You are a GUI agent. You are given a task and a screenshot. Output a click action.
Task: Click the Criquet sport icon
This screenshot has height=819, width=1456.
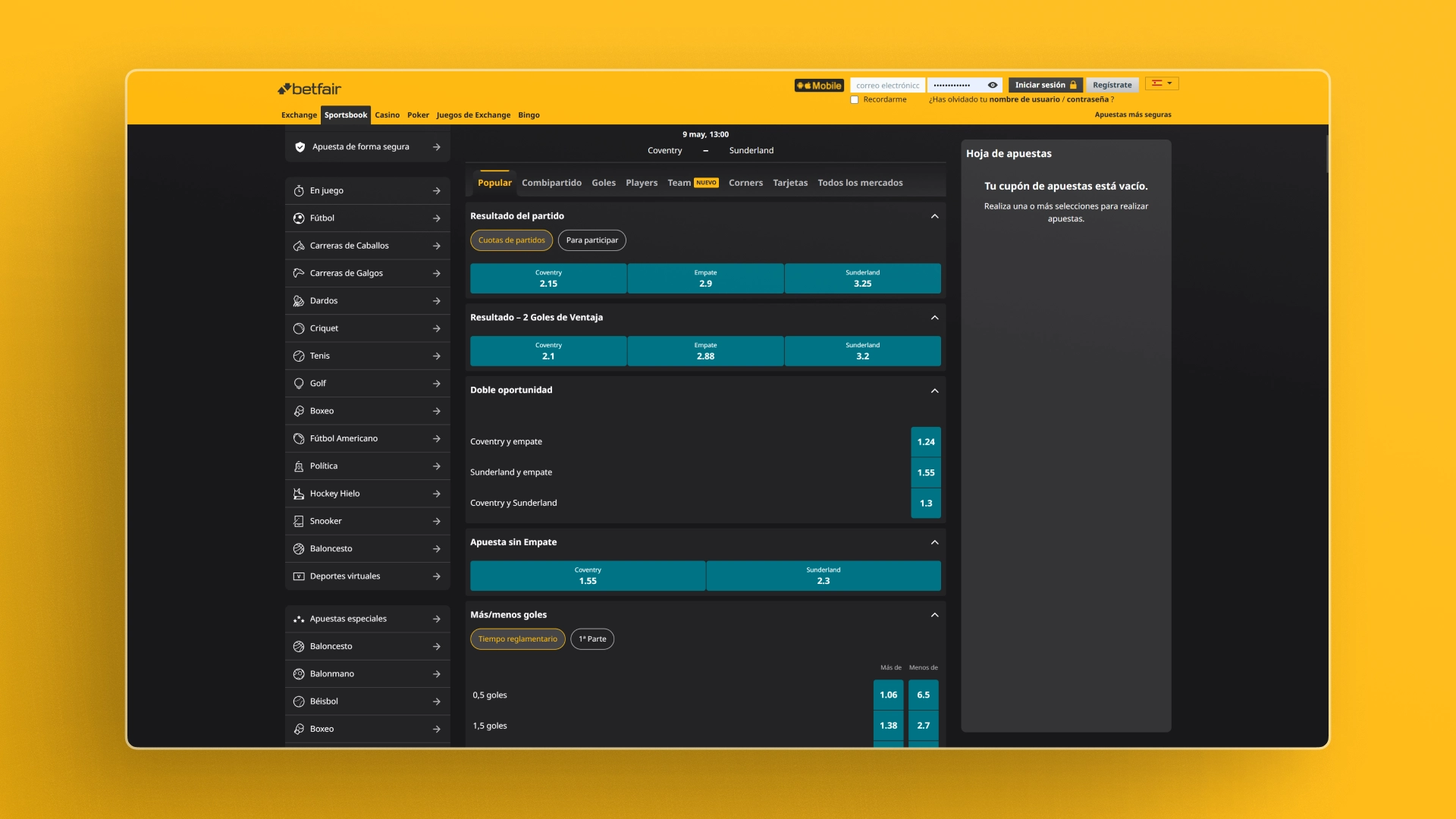299,328
